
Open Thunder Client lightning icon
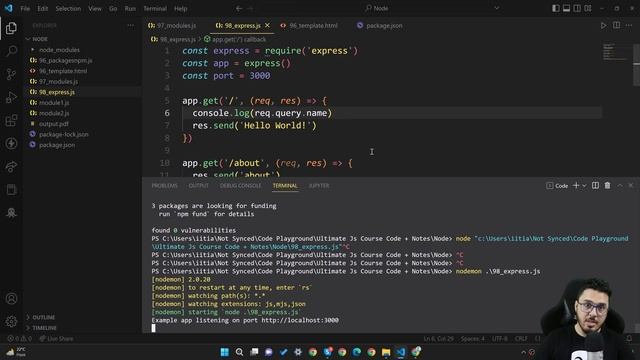pyautogui.click(x=11, y=143)
